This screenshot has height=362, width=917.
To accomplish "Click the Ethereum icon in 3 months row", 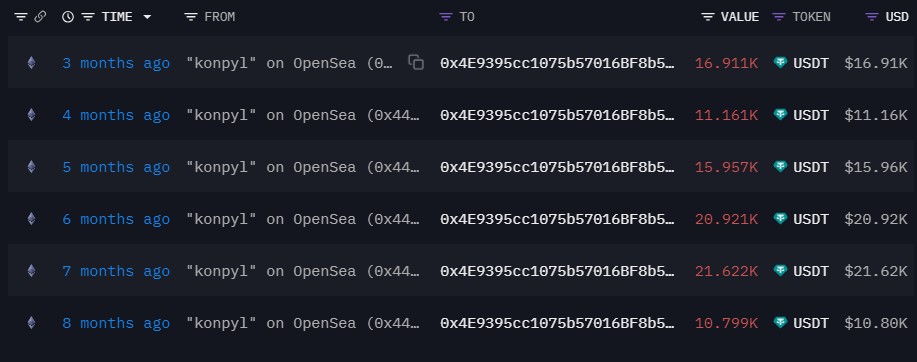I will point(32,63).
